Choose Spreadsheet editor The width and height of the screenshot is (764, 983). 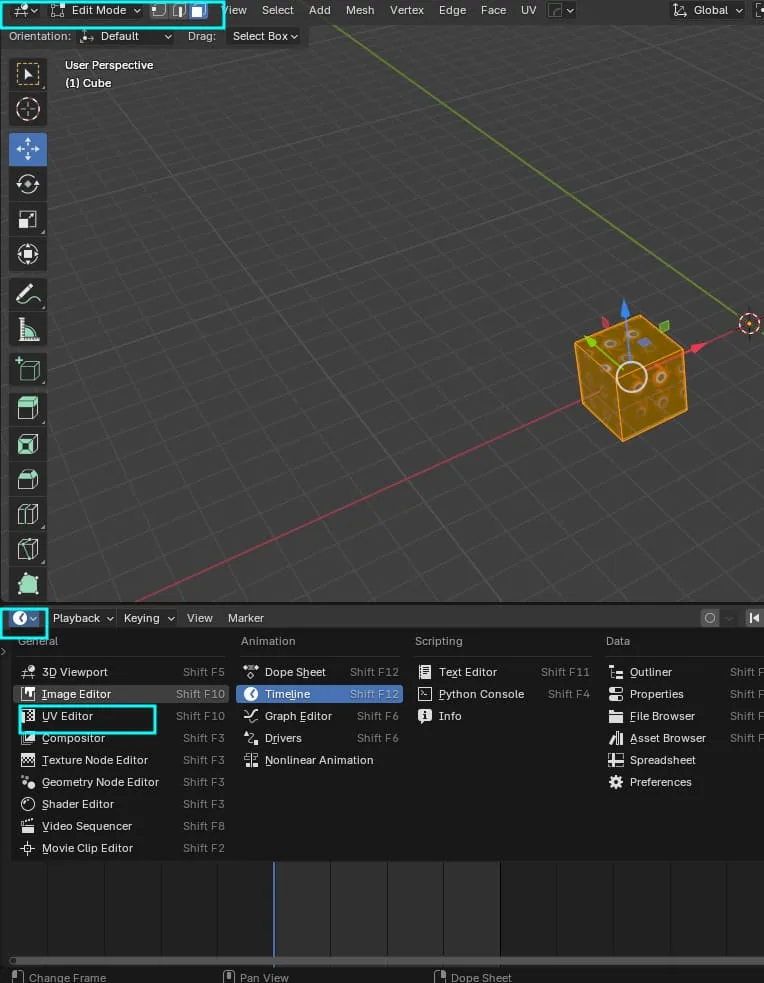click(683, 760)
